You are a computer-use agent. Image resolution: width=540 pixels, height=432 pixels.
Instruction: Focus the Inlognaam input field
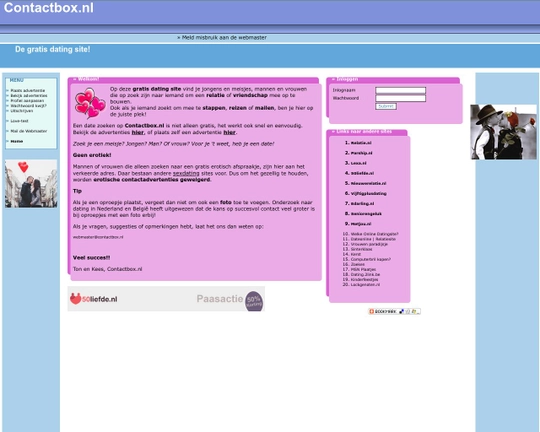click(400, 90)
